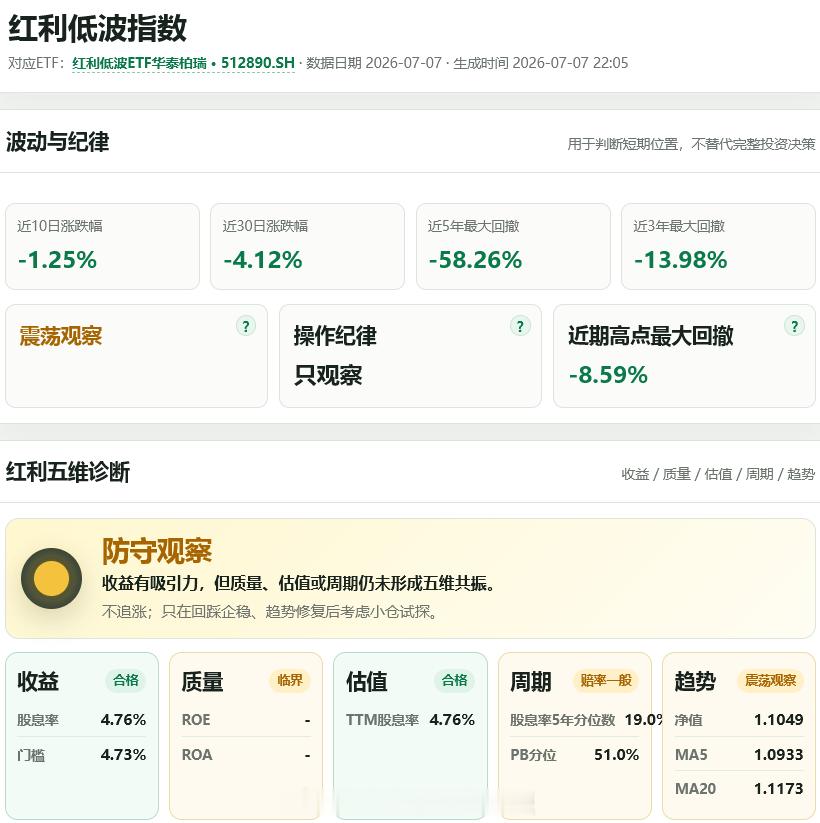Click the 用于判断短期位置 disclaimer text

click(691, 144)
